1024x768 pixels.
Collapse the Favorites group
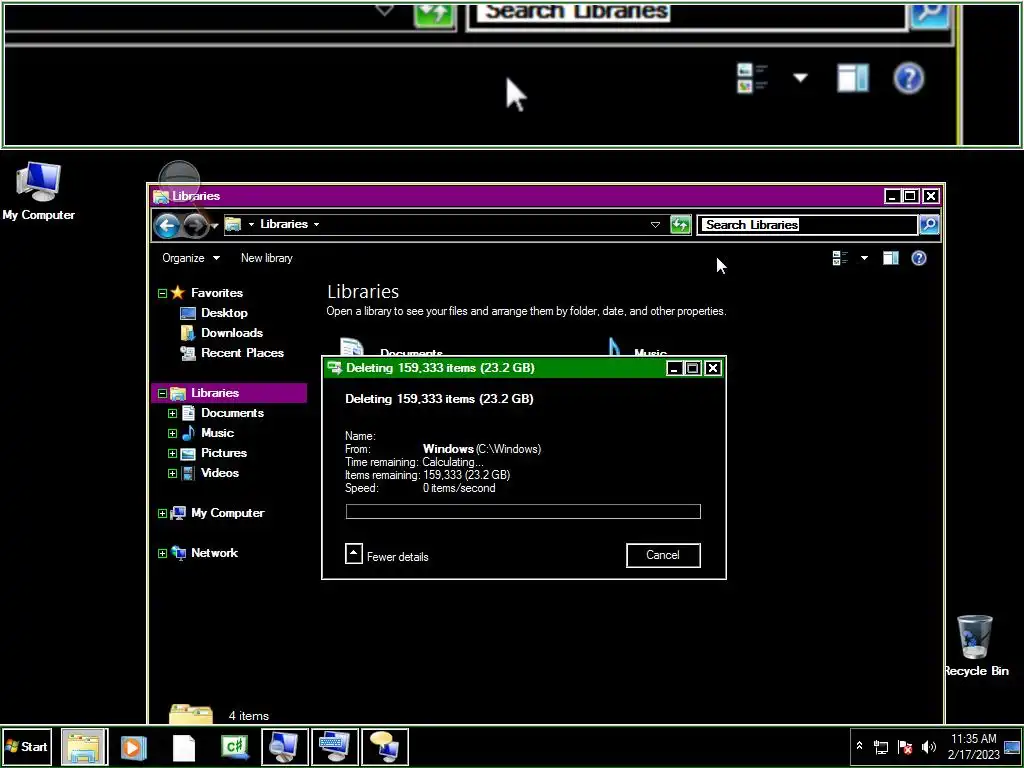point(163,294)
